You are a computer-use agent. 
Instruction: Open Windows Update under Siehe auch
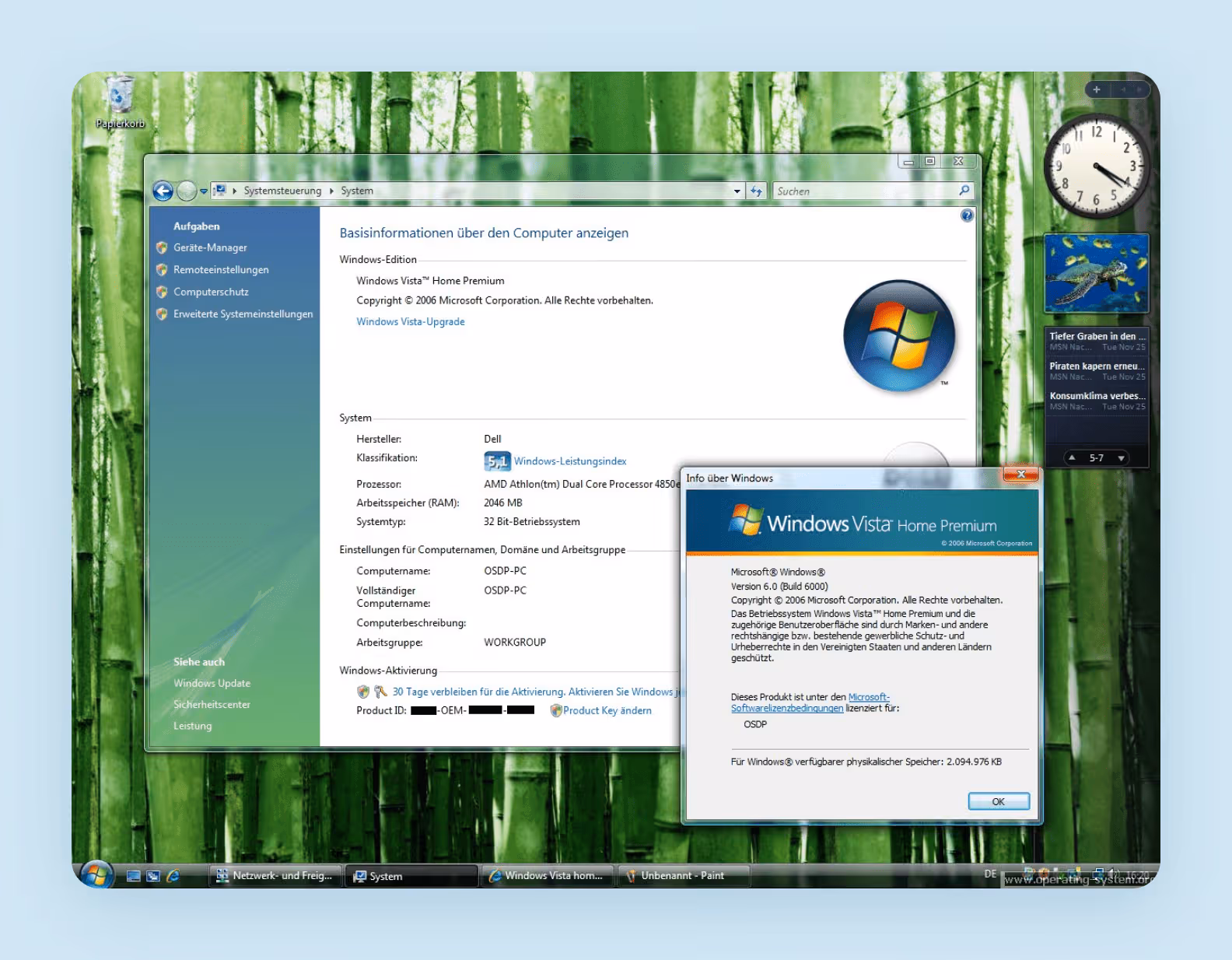212,683
